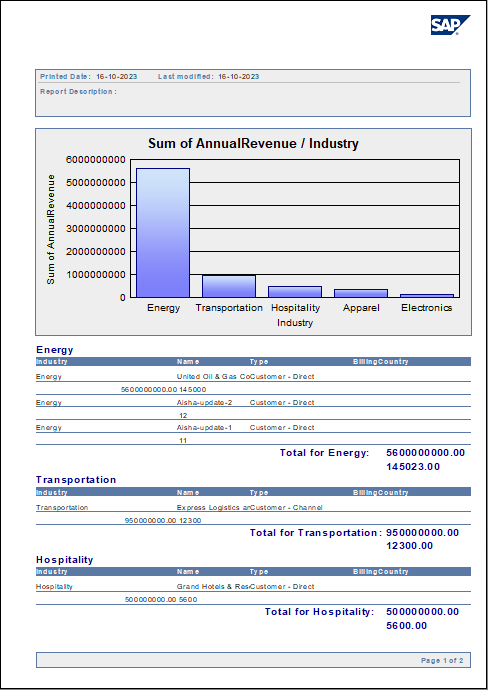Click the SAP logo
Screen dimensions: 488x690
pyautogui.click(x=450, y=25)
